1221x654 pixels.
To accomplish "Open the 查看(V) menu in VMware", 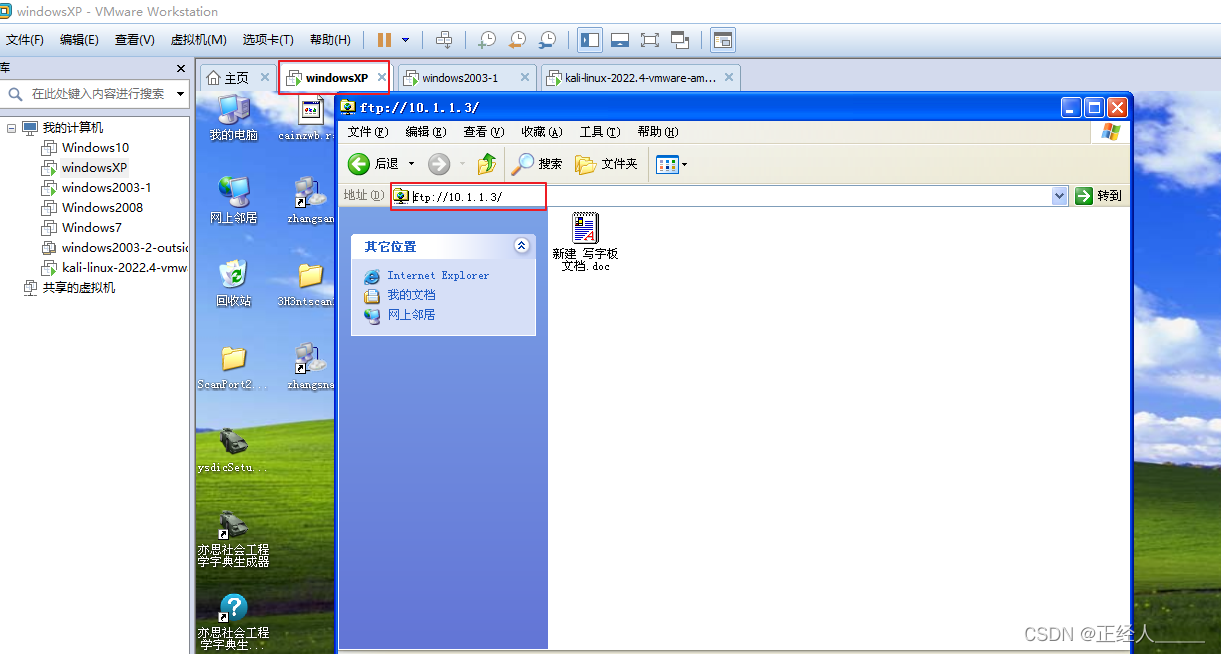I will (x=135, y=40).
